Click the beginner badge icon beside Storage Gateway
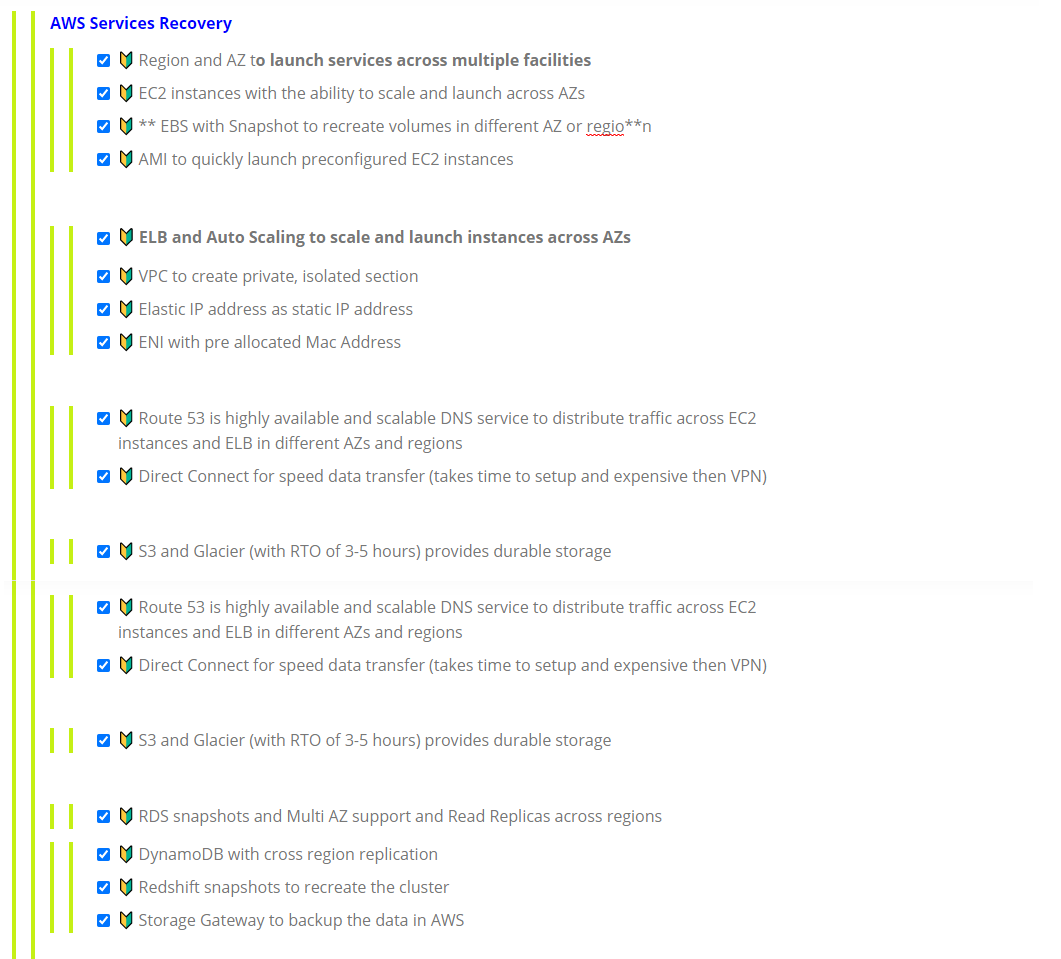Screen dimensions: 1061x959 point(126,920)
